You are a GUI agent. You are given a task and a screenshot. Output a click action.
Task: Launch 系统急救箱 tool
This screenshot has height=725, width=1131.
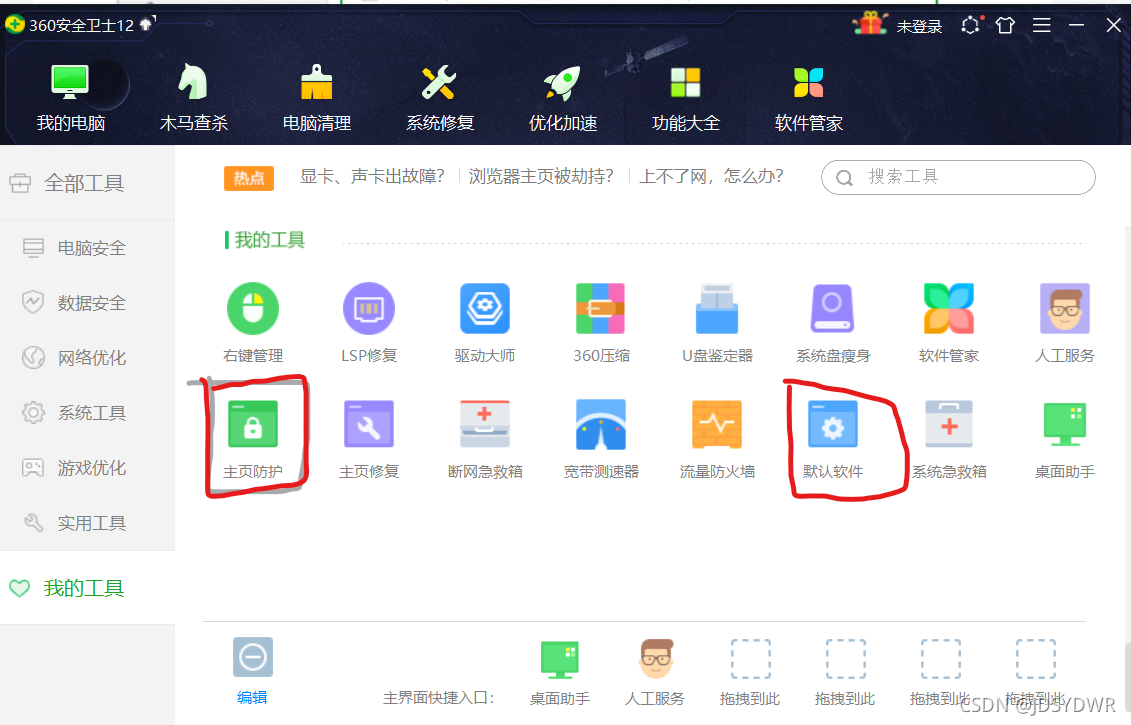[949, 439]
